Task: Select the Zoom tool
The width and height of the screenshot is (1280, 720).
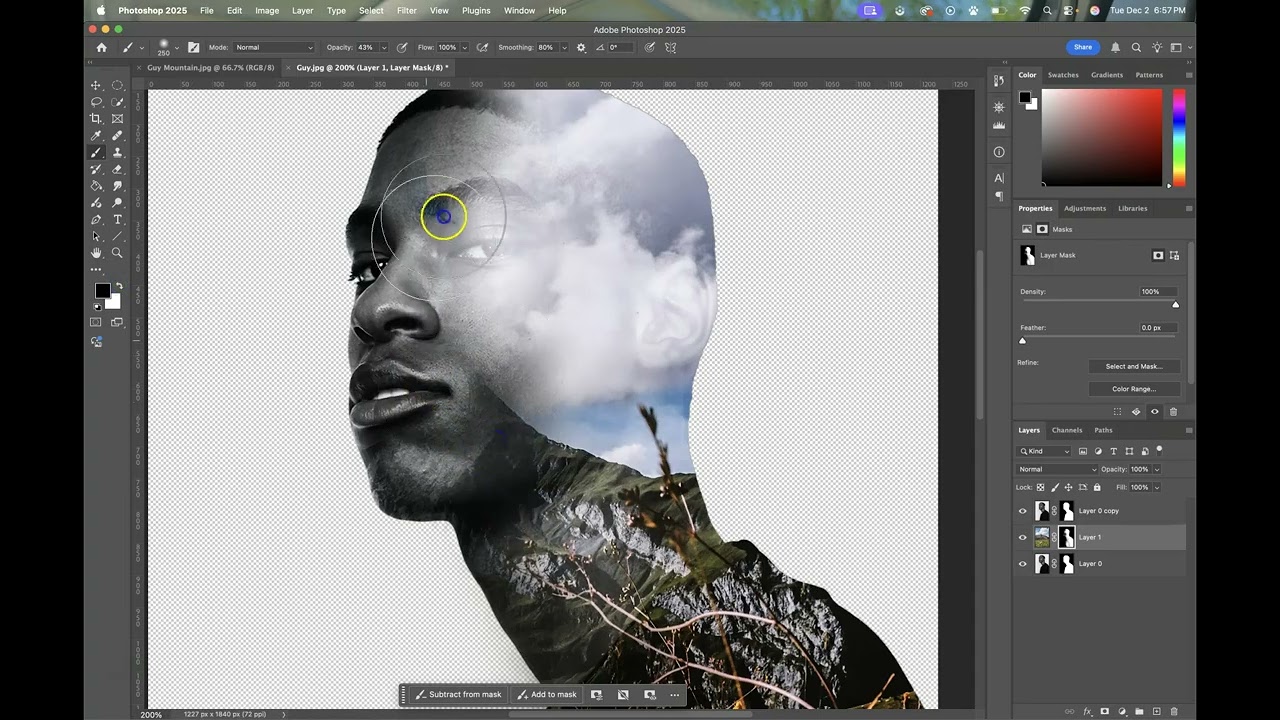Action: tap(117, 254)
